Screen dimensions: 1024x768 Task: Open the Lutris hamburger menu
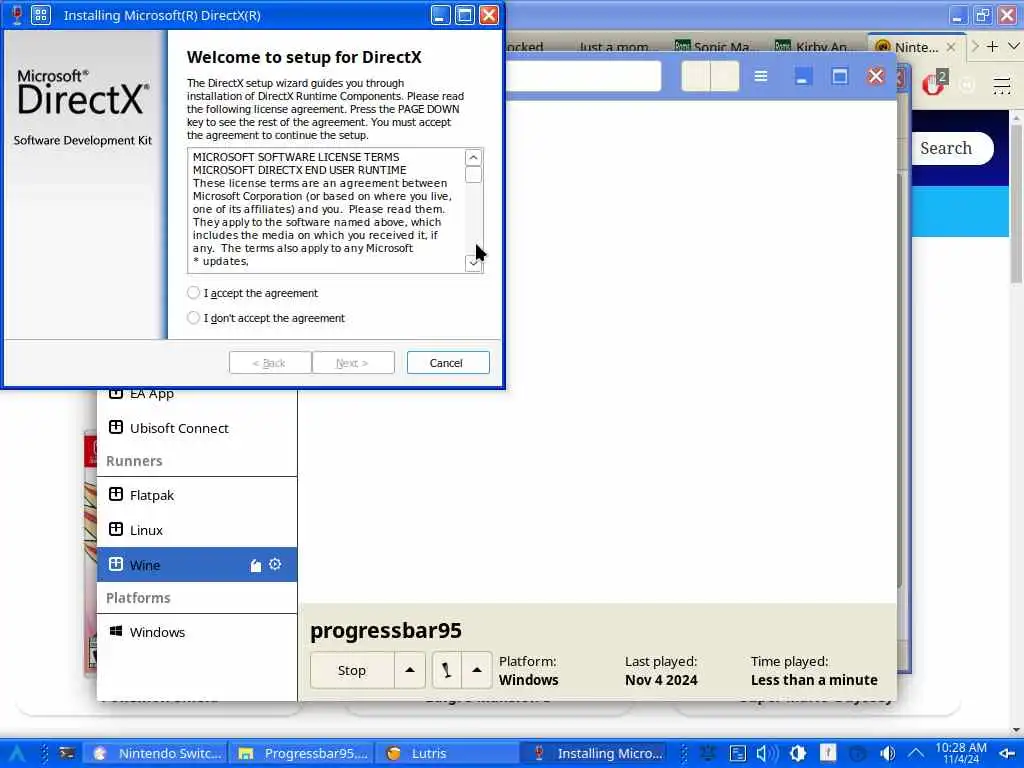(x=761, y=76)
